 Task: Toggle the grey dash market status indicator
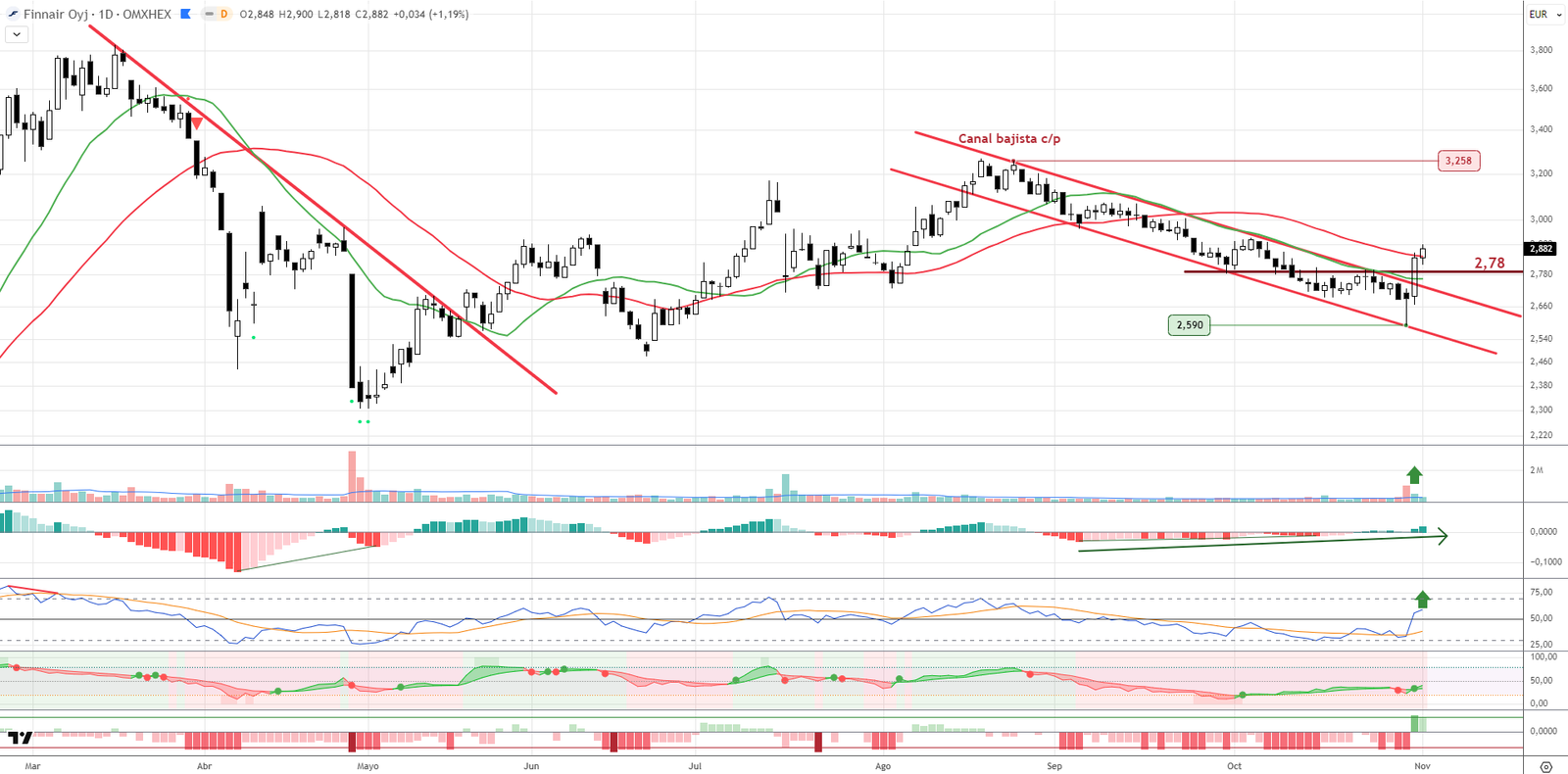[209, 15]
